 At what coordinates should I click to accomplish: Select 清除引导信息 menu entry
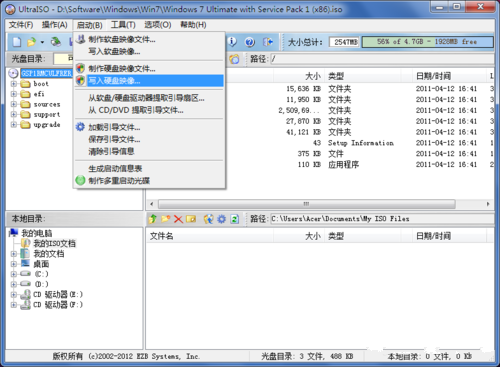point(149,151)
